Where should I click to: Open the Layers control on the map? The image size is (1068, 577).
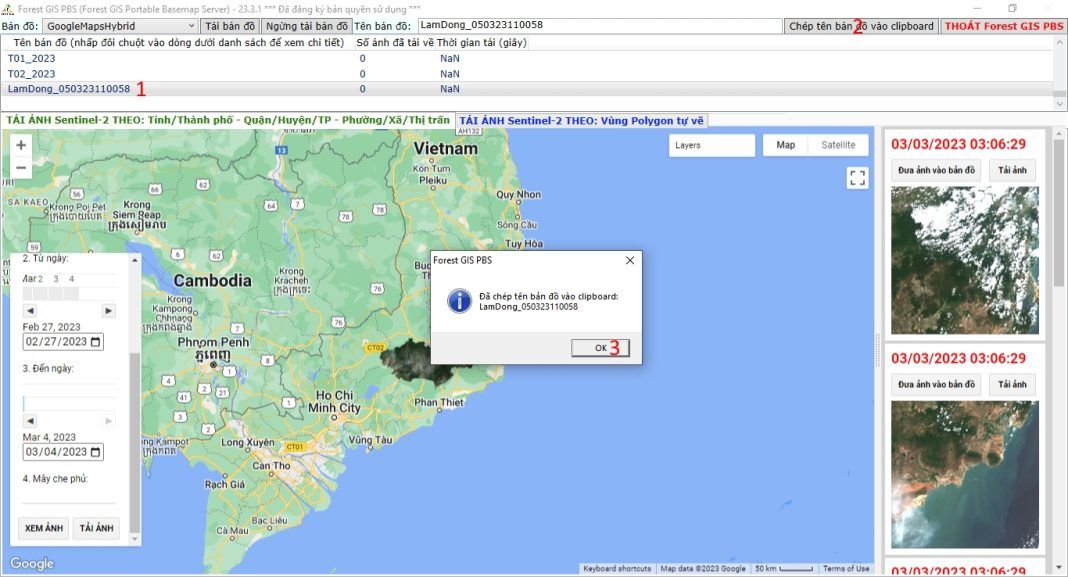[711, 145]
